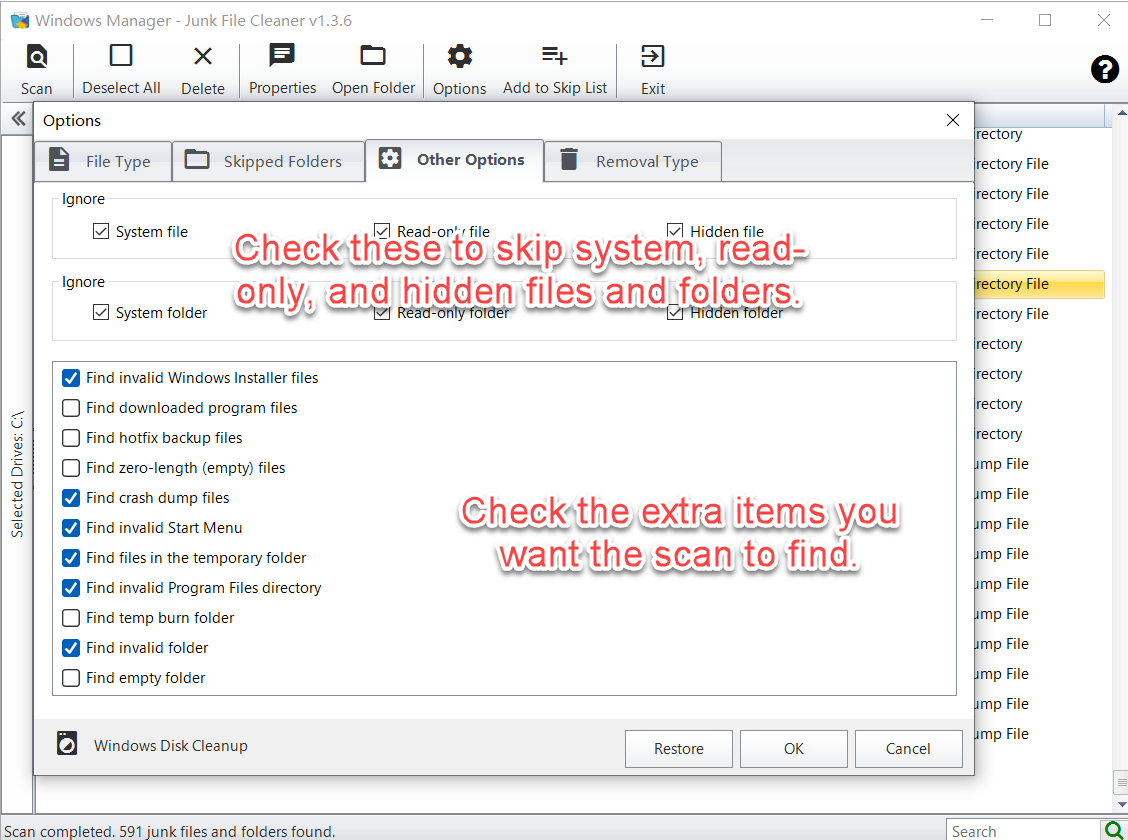Start a scan with the Scan icon
Screen dimensions: 1128x840
pyautogui.click(x=37, y=56)
